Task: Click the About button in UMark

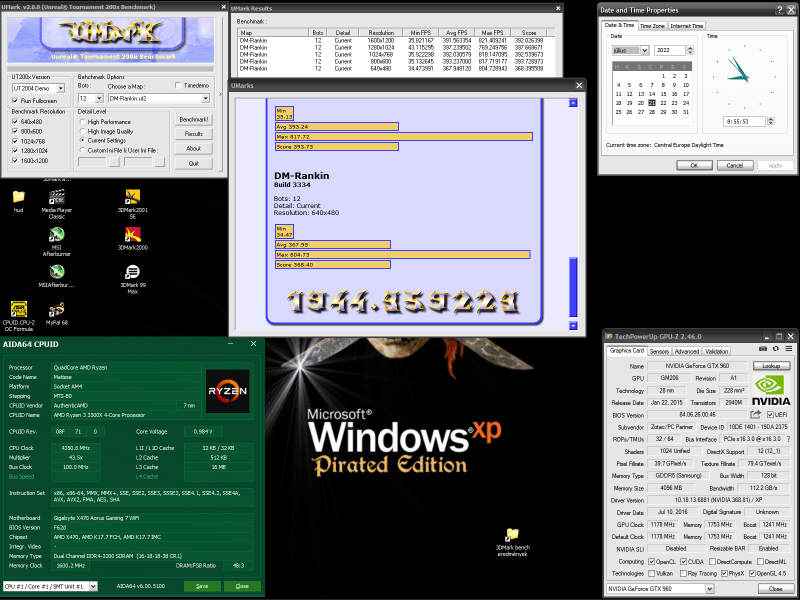Action: coord(193,148)
